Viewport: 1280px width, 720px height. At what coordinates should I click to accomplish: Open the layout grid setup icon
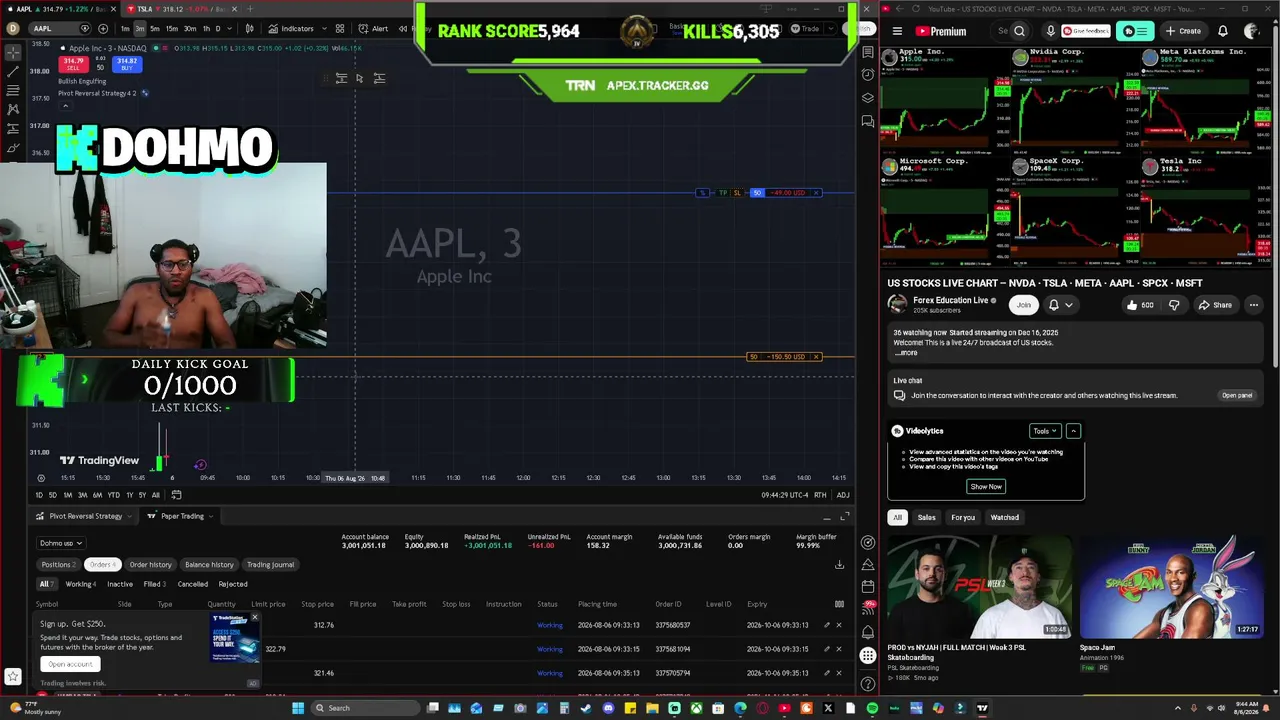pyautogui.click(x=340, y=28)
